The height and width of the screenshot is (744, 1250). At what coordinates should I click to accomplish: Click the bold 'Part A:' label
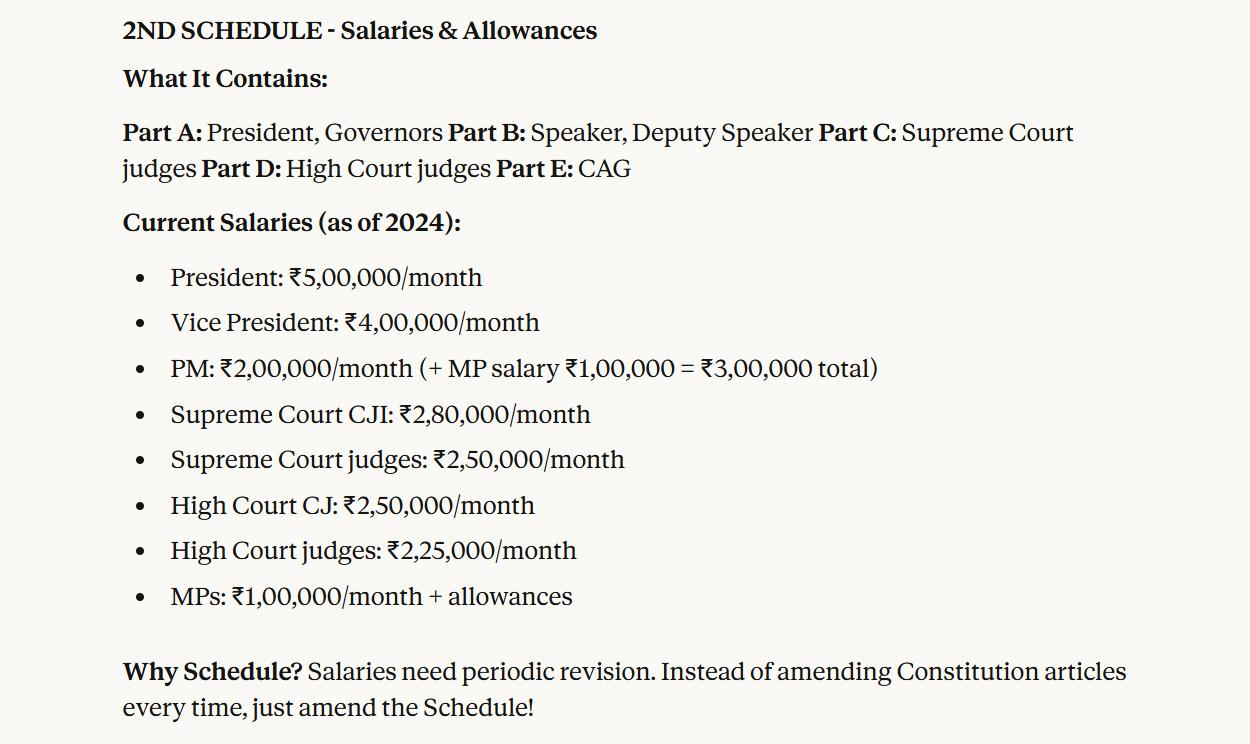coord(162,133)
